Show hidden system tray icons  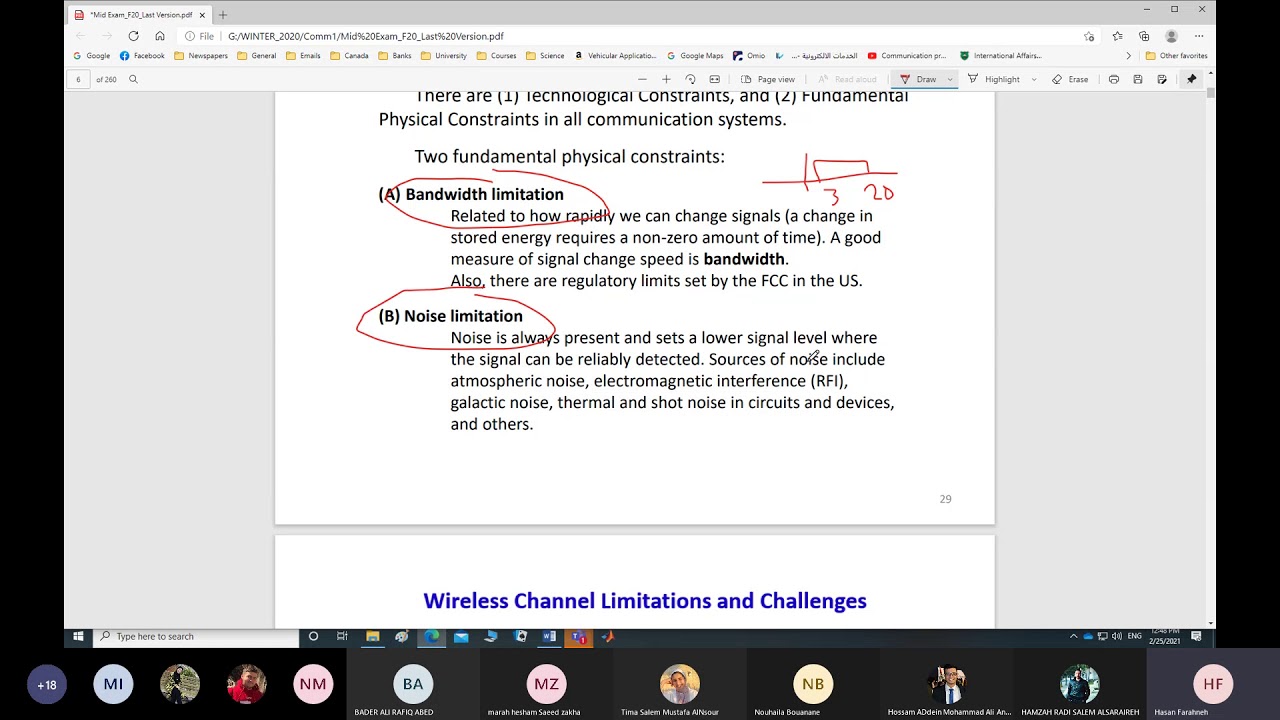(1074, 636)
